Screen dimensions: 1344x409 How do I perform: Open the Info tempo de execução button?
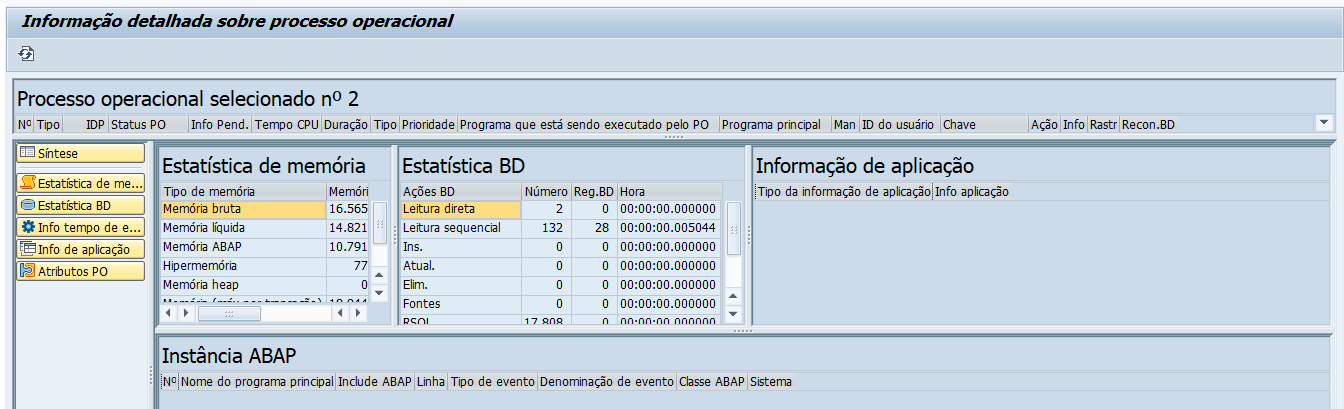point(80,227)
